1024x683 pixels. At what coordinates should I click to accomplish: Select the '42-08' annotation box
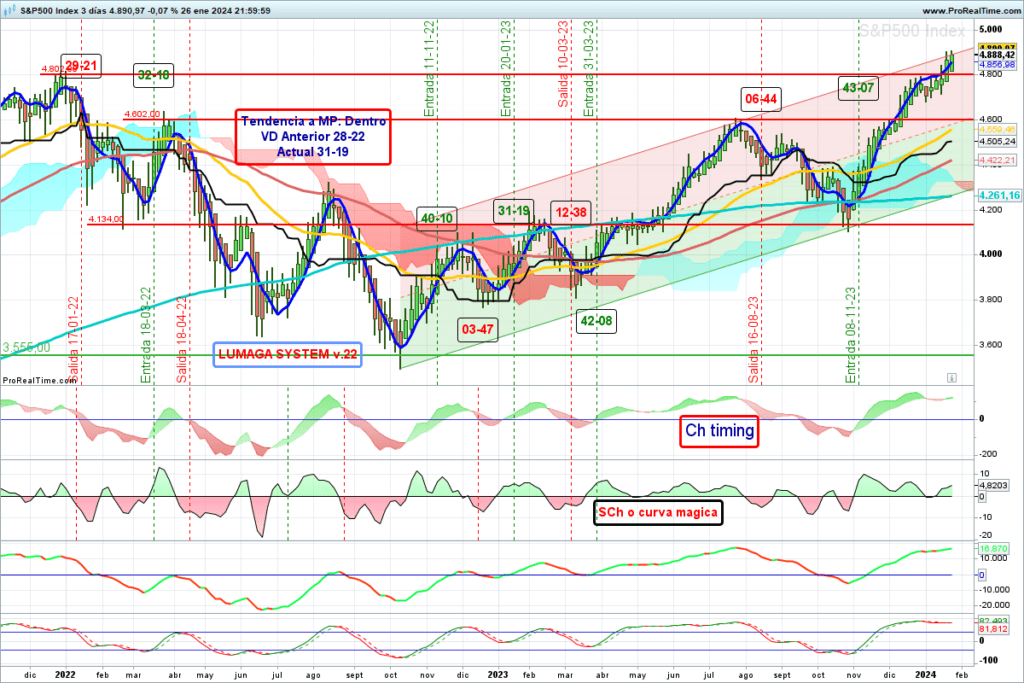coord(596,321)
